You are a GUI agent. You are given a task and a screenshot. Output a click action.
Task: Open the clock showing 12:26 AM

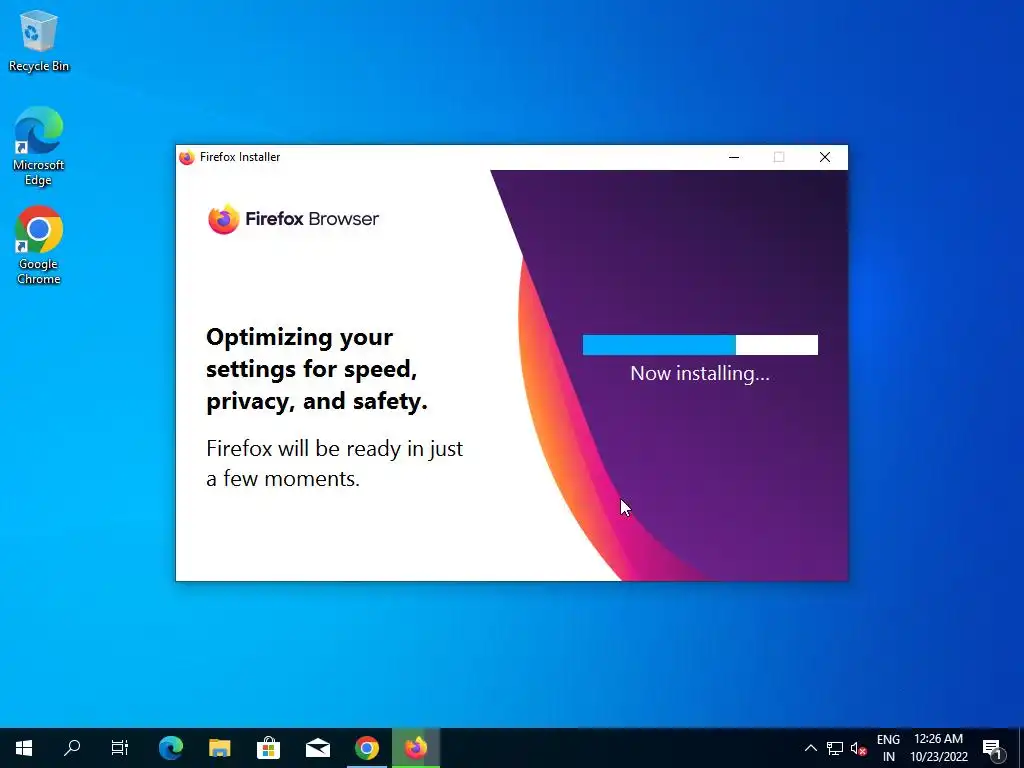click(x=938, y=748)
